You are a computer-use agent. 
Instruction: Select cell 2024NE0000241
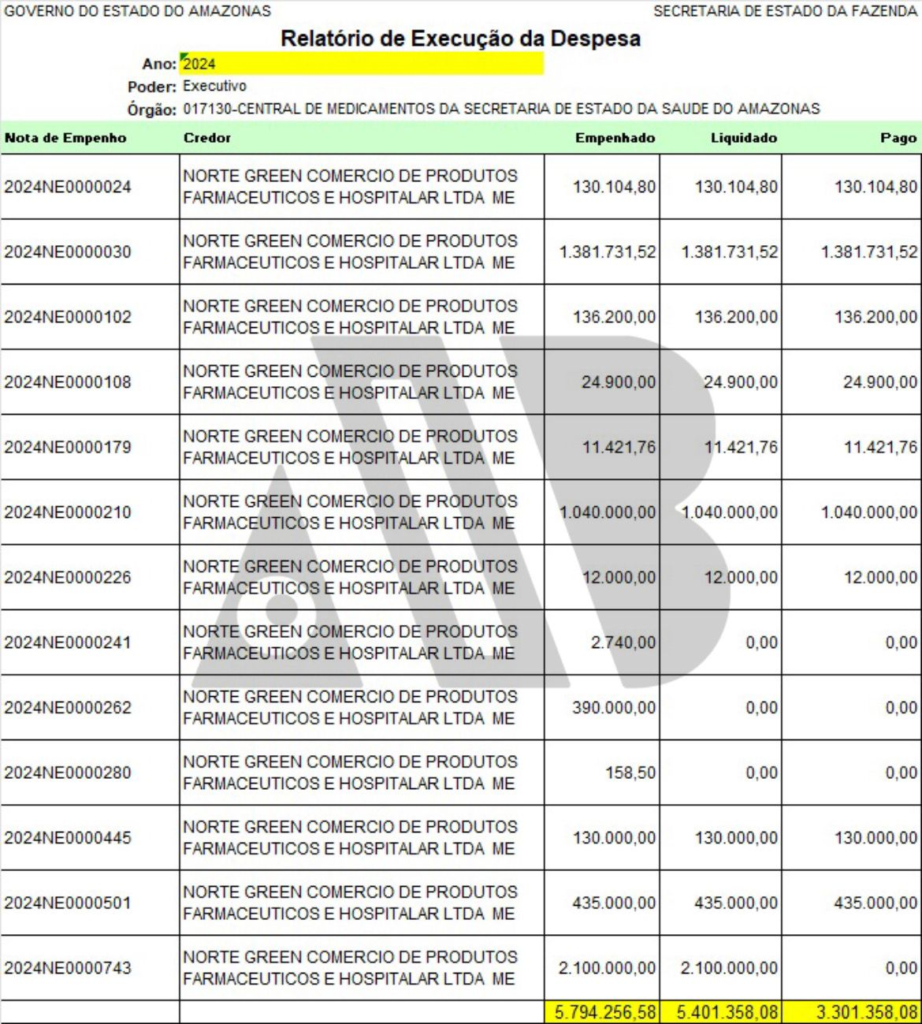(90, 642)
